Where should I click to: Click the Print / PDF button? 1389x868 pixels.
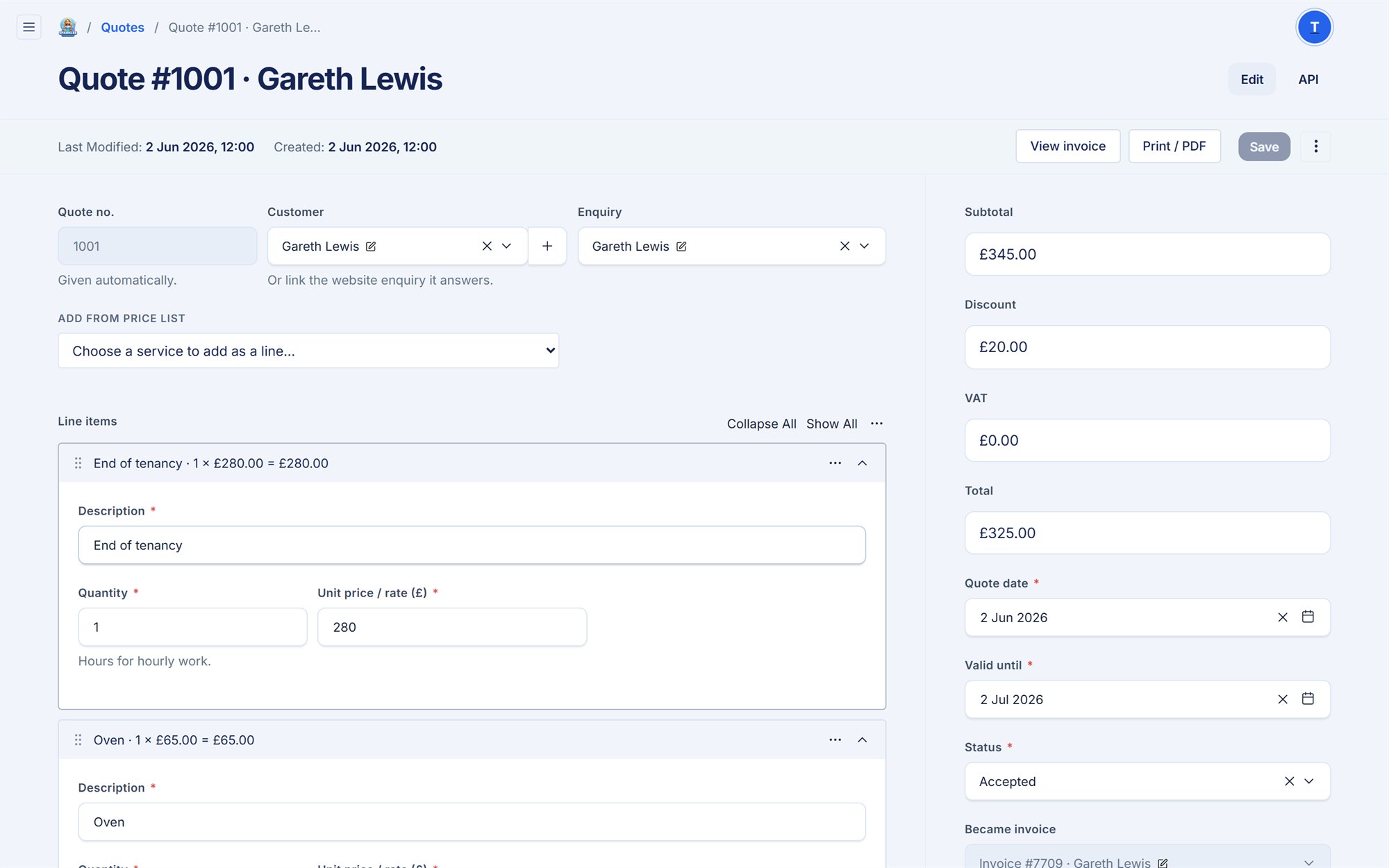(x=1174, y=146)
